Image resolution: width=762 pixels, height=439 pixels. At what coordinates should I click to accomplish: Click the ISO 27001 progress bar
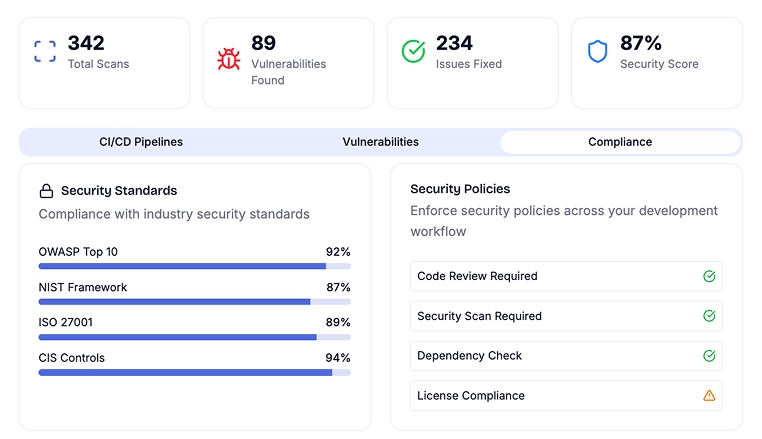194,337
